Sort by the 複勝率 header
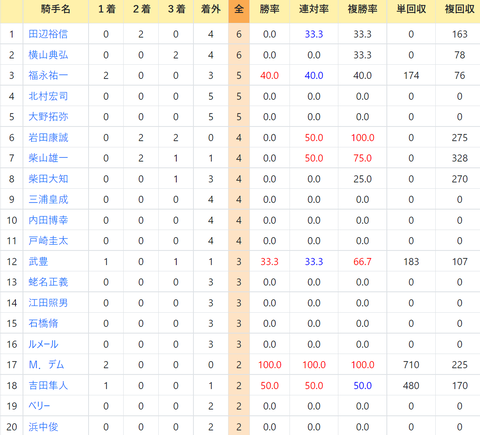This screenshot has height=435, width=480. pos(362,9)
